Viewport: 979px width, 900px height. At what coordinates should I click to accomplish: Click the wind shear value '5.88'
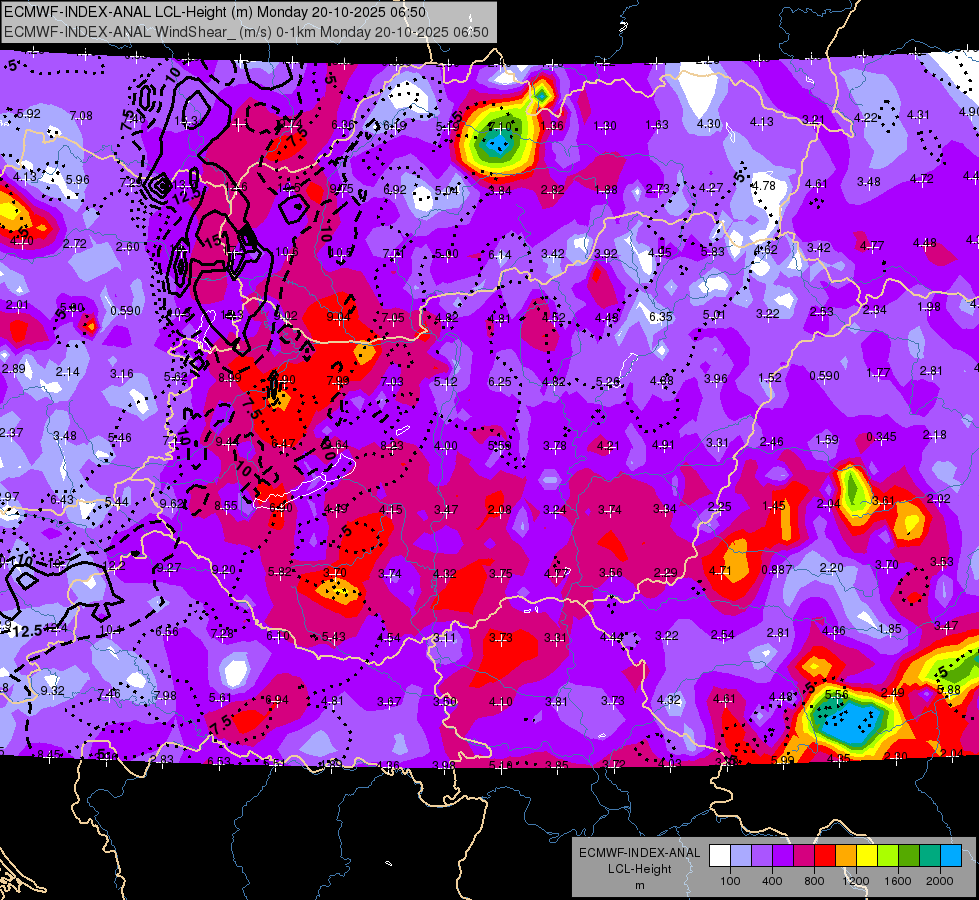[948, 690]
